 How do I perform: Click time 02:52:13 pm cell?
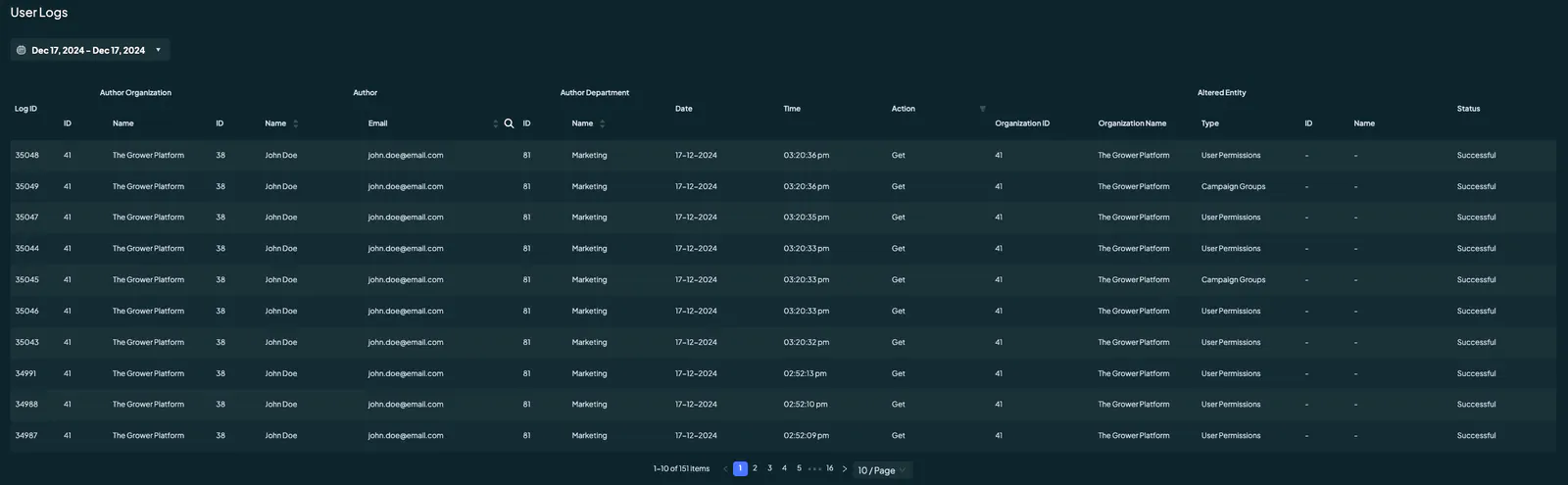click(x=805, y=373)
